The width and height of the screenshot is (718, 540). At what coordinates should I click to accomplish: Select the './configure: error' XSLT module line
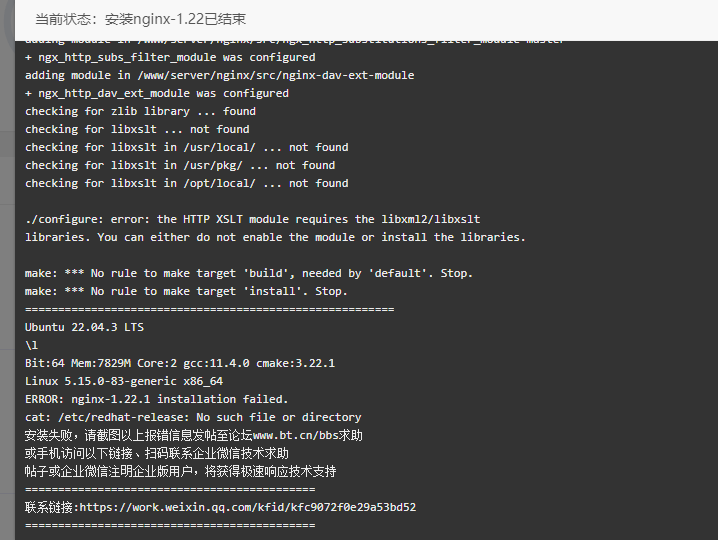[x=253, y=219]
